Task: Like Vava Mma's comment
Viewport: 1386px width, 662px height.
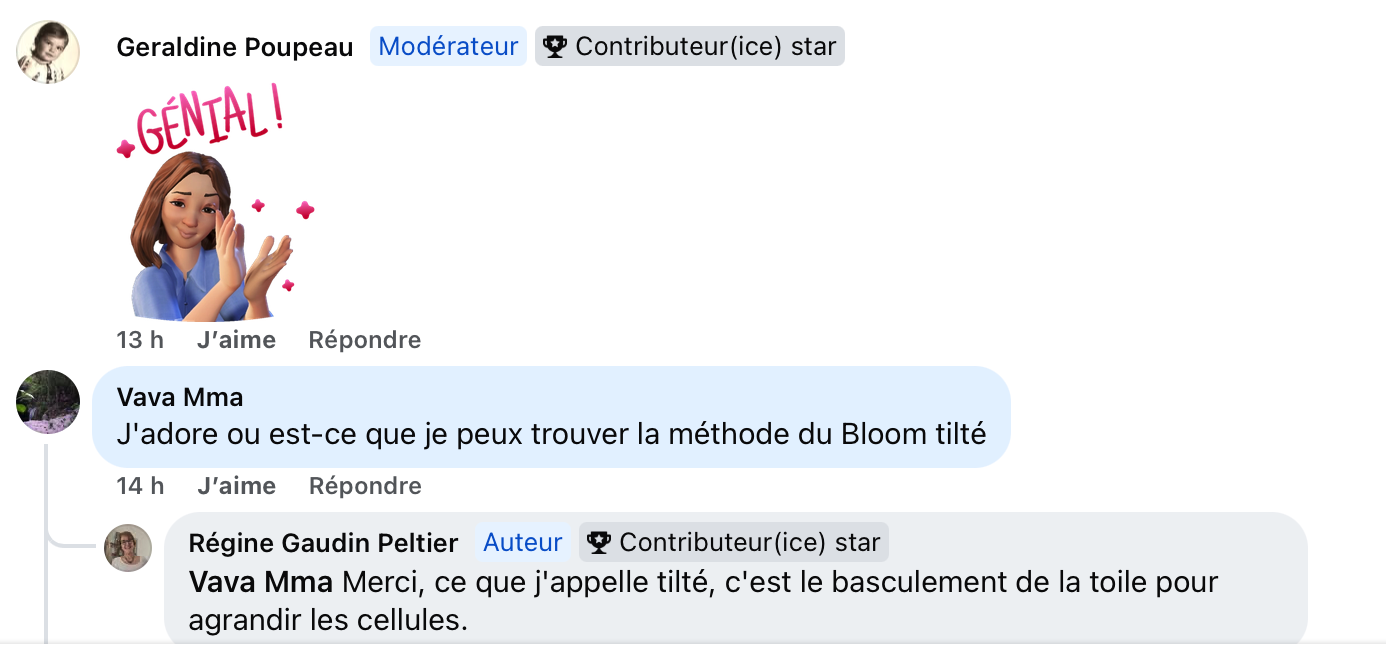Action: (236, 486)
